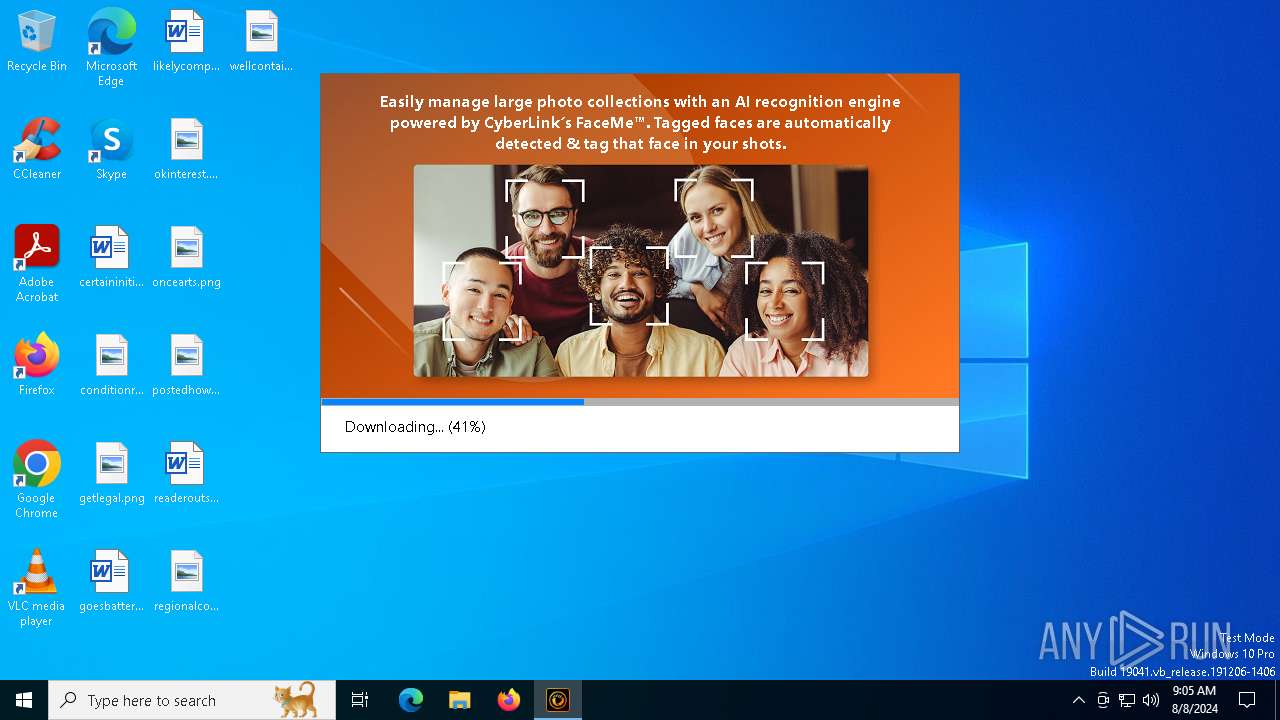
Task: Click the Downloading... (41%) status text
Action: 415,427
